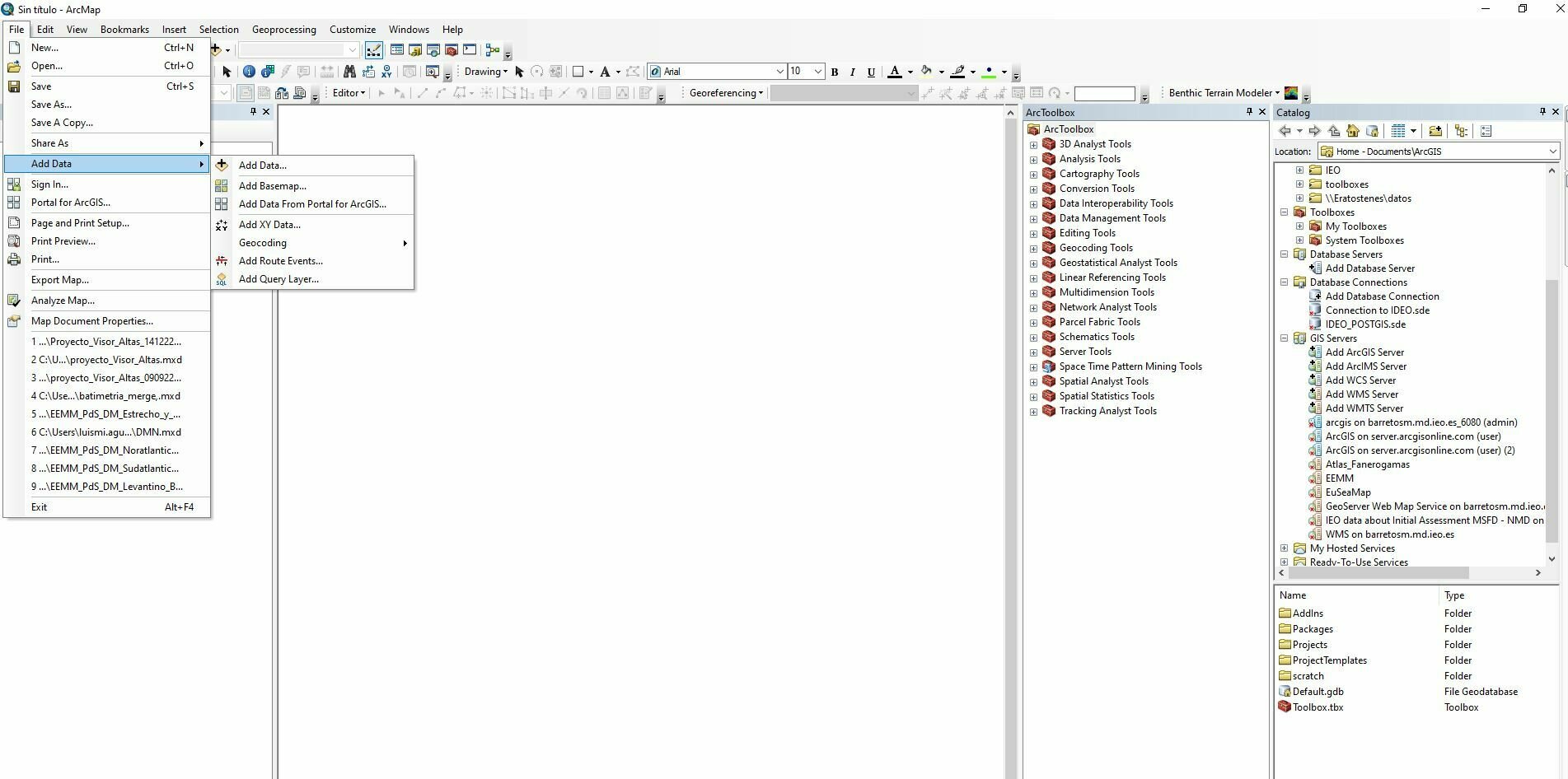Choose Add Query Layer menu entry

click(x=313, y=279)
